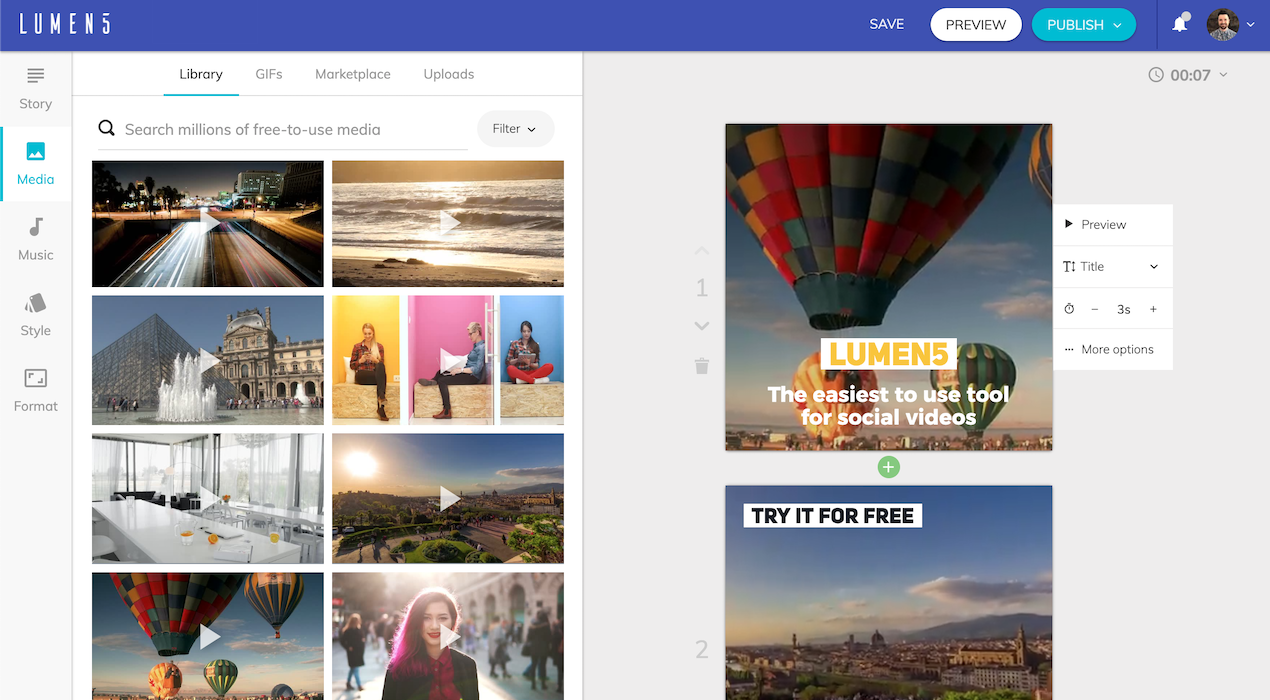Switch to the Uploads tab
Screen dimensions: 1270x700
coord(449,74)
